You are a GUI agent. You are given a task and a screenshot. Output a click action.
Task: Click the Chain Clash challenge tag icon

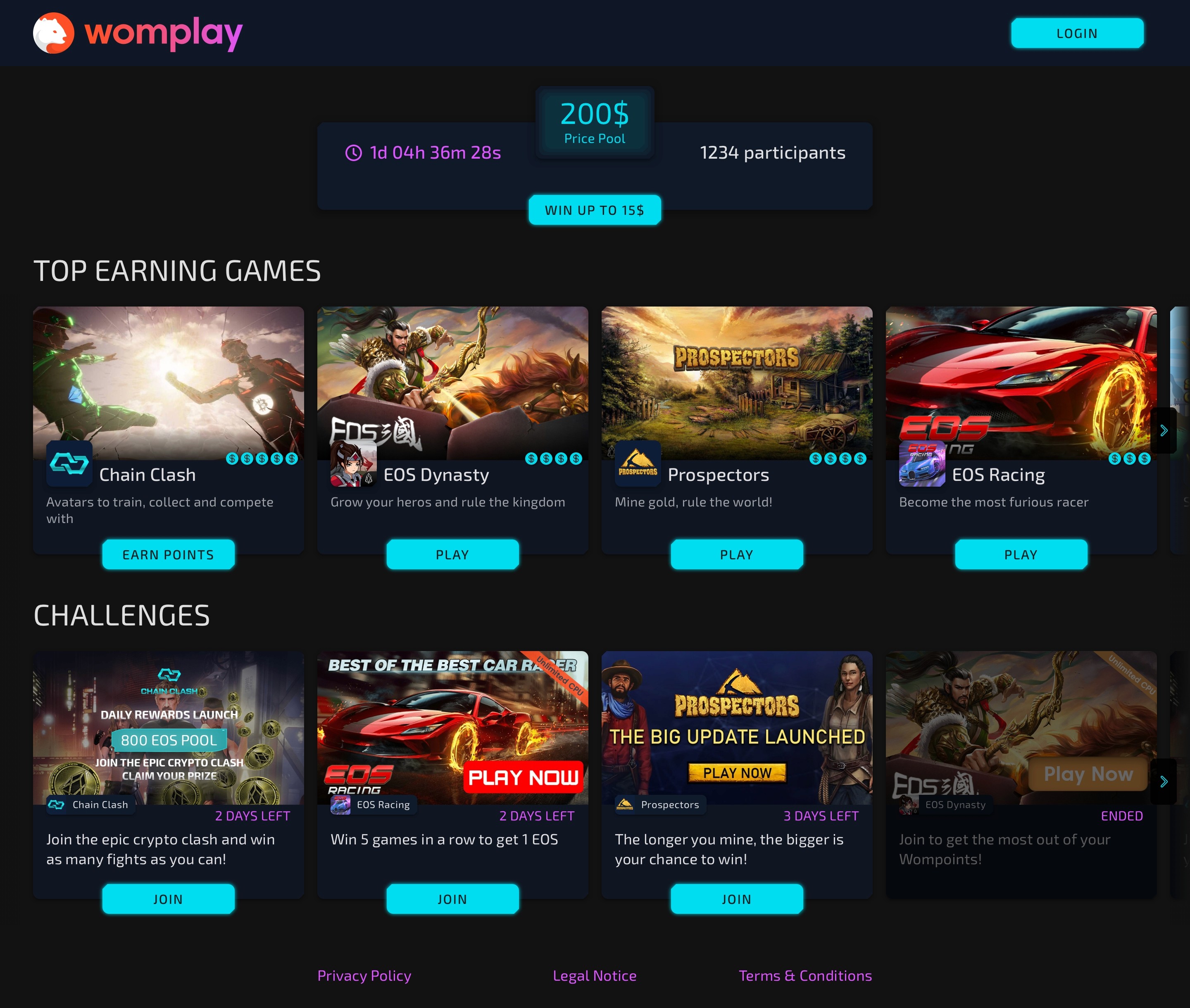click(56, 805)
